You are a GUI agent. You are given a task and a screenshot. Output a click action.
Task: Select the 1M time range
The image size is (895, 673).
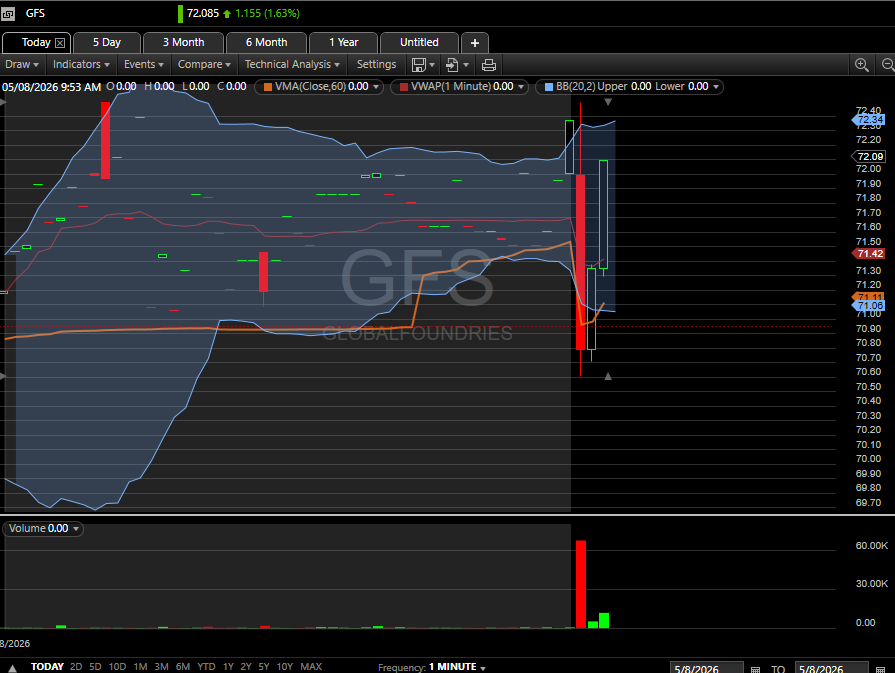tap(140, 666)
